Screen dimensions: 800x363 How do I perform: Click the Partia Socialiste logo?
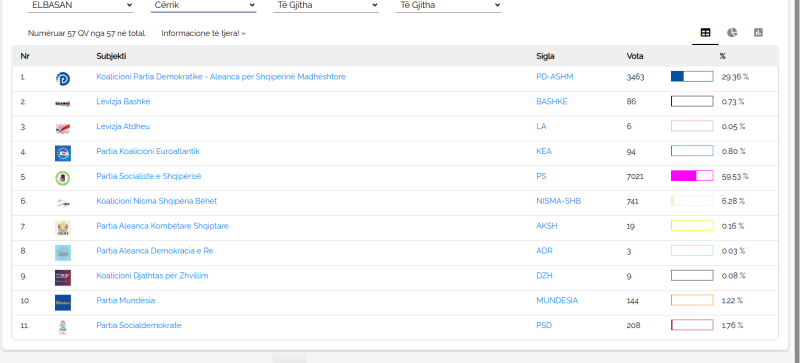(63, 178)
